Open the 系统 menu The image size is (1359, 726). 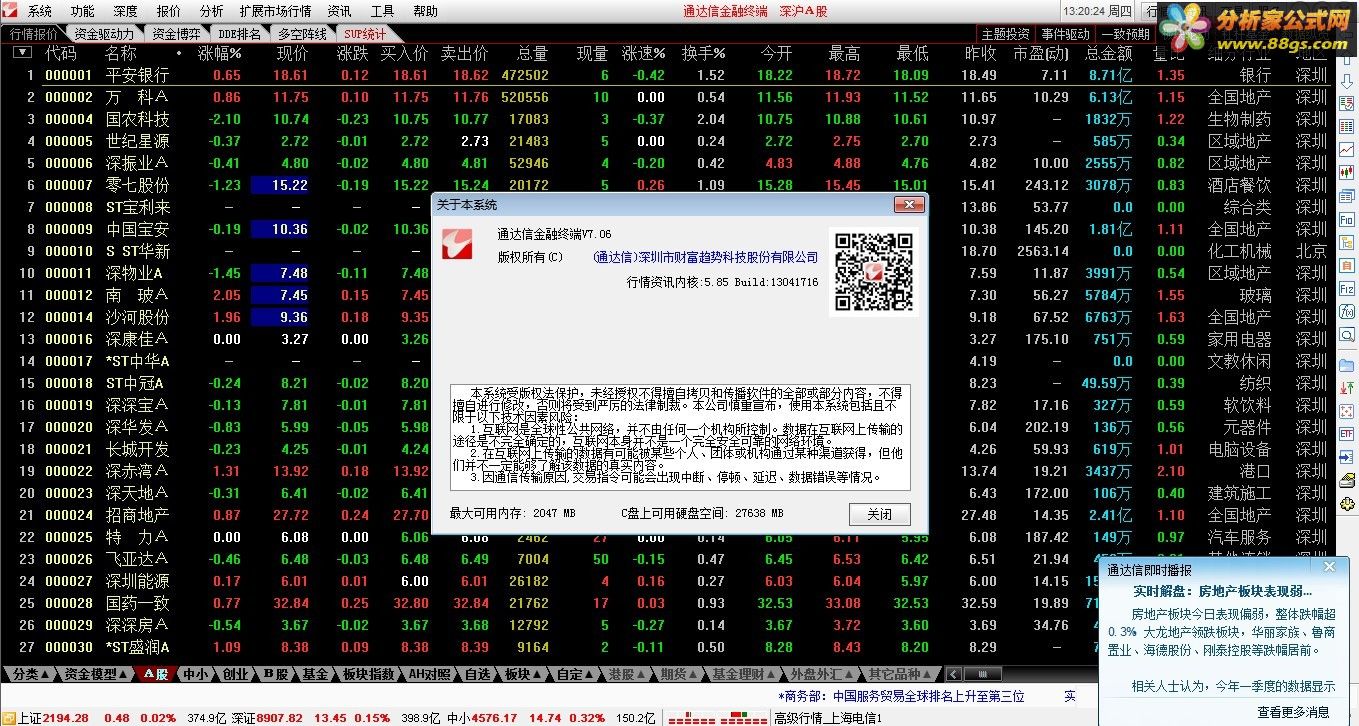(39, 11)
